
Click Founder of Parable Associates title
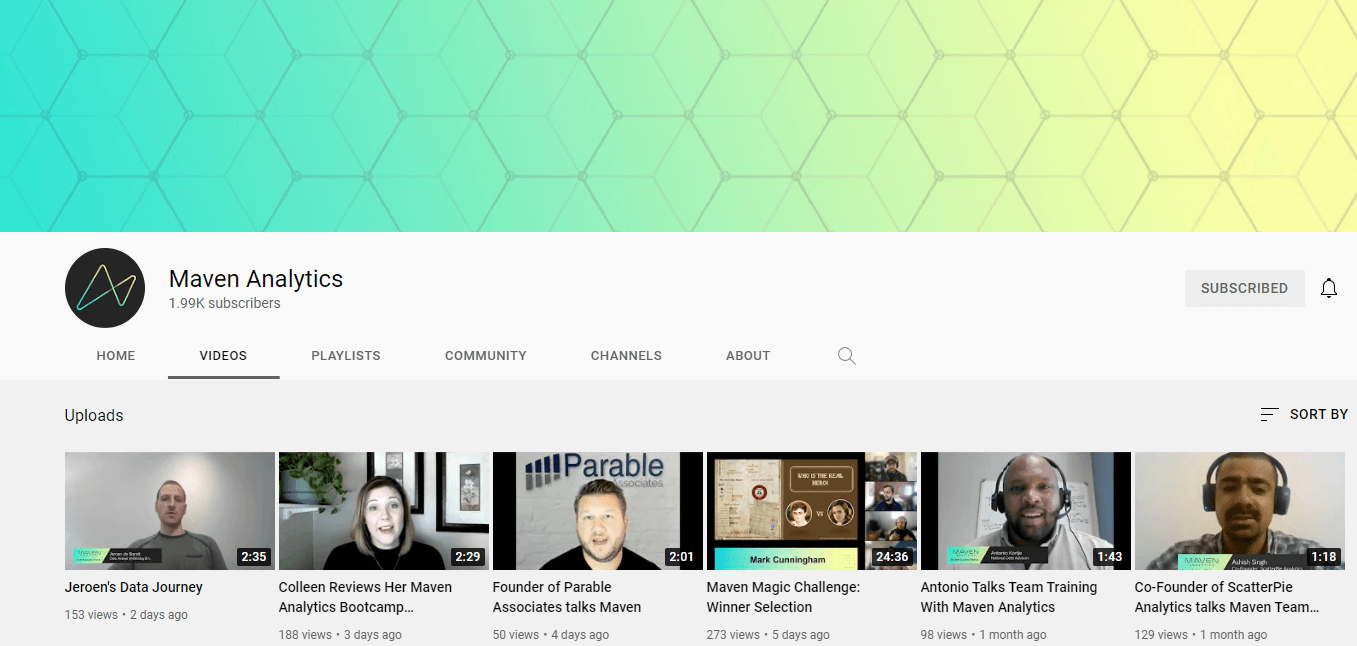[567, 597]
